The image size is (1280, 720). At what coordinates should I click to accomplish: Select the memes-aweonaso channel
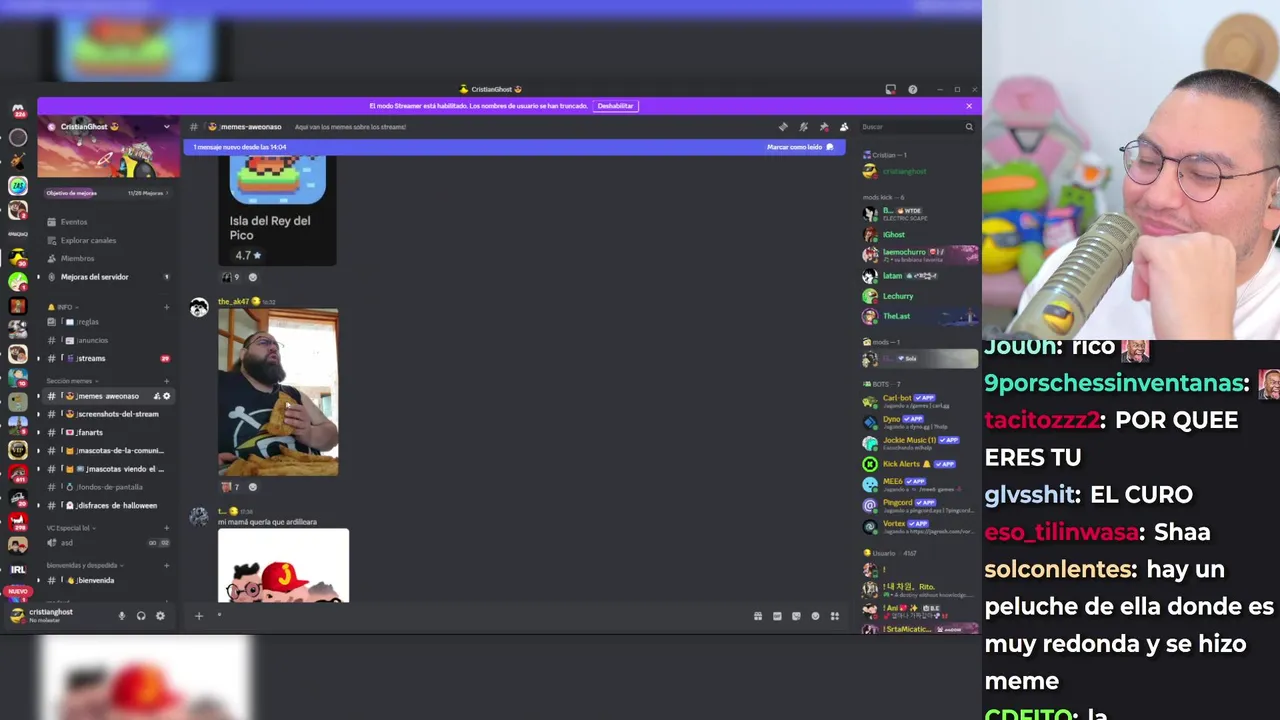(x=108, y=396)
